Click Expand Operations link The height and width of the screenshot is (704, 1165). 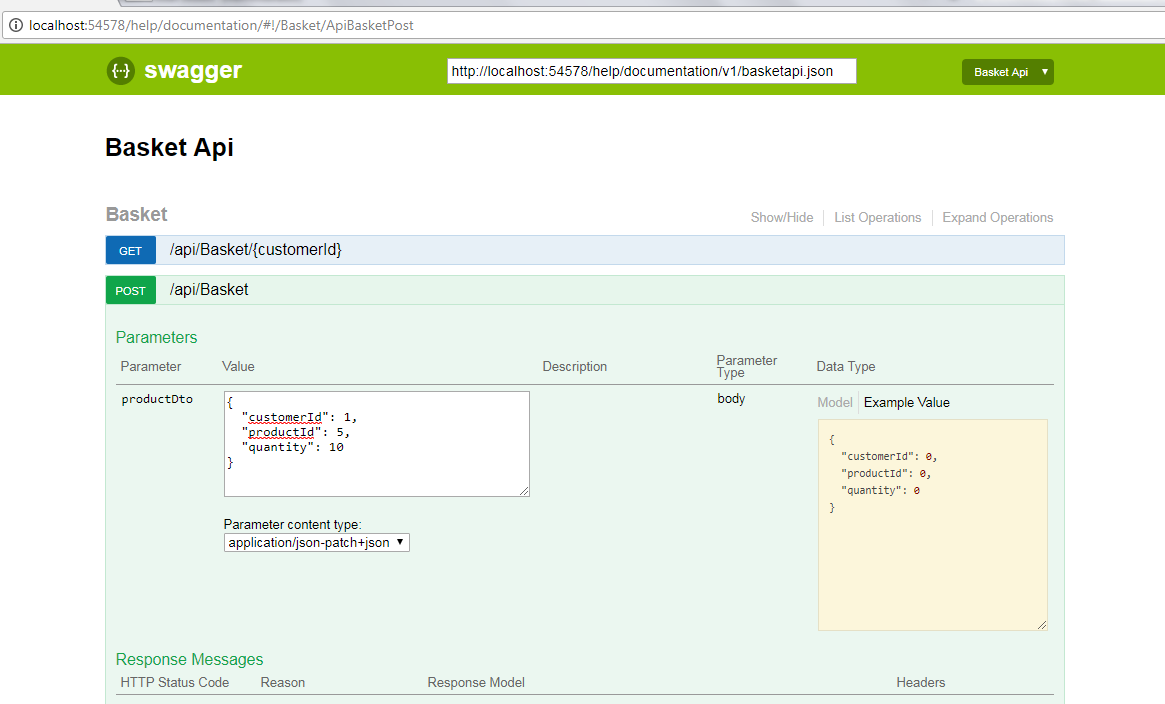[x=998, y=218]
